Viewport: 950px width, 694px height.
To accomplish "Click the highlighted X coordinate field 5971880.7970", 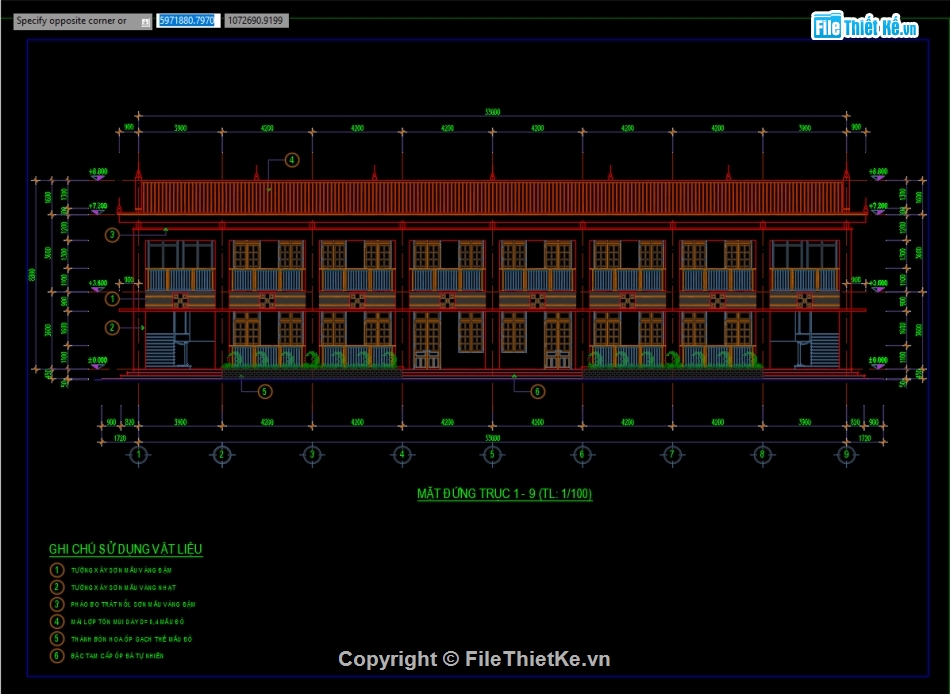I will coord(187,20).
